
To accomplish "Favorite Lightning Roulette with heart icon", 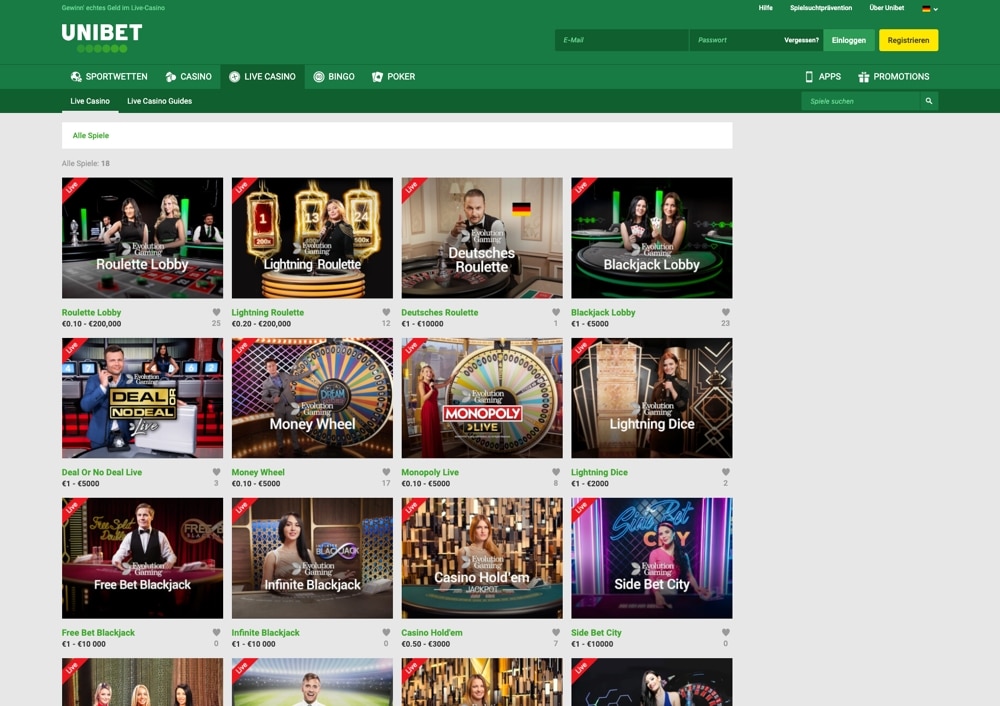I will [386, 312].
